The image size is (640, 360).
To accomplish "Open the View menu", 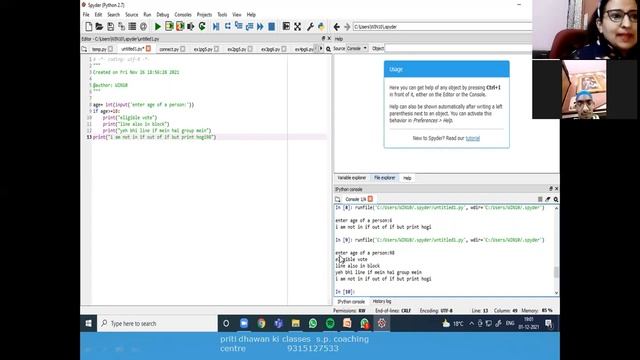I will click(237, 15).
